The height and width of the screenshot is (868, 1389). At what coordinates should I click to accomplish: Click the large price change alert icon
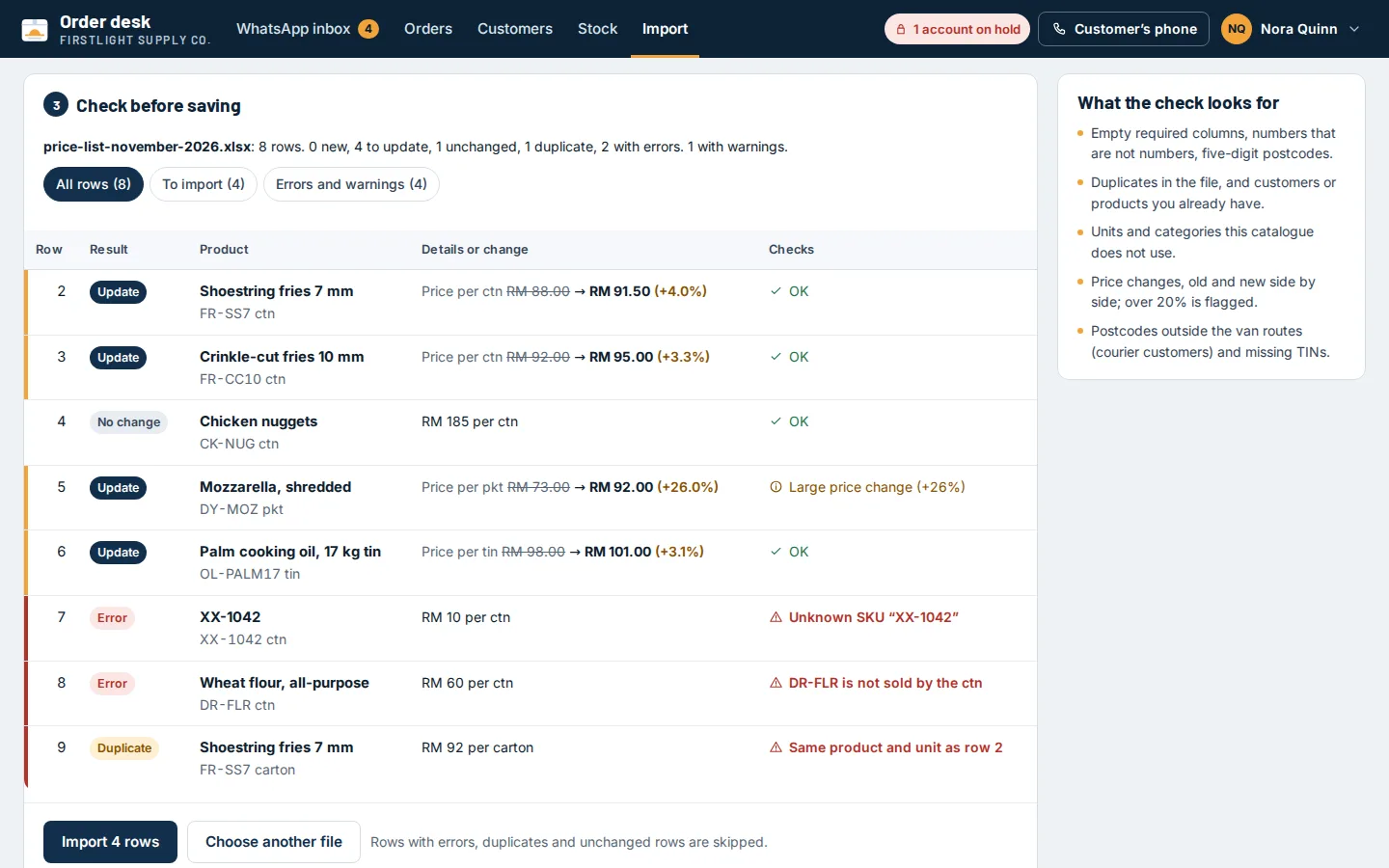[x=776, y=487]
